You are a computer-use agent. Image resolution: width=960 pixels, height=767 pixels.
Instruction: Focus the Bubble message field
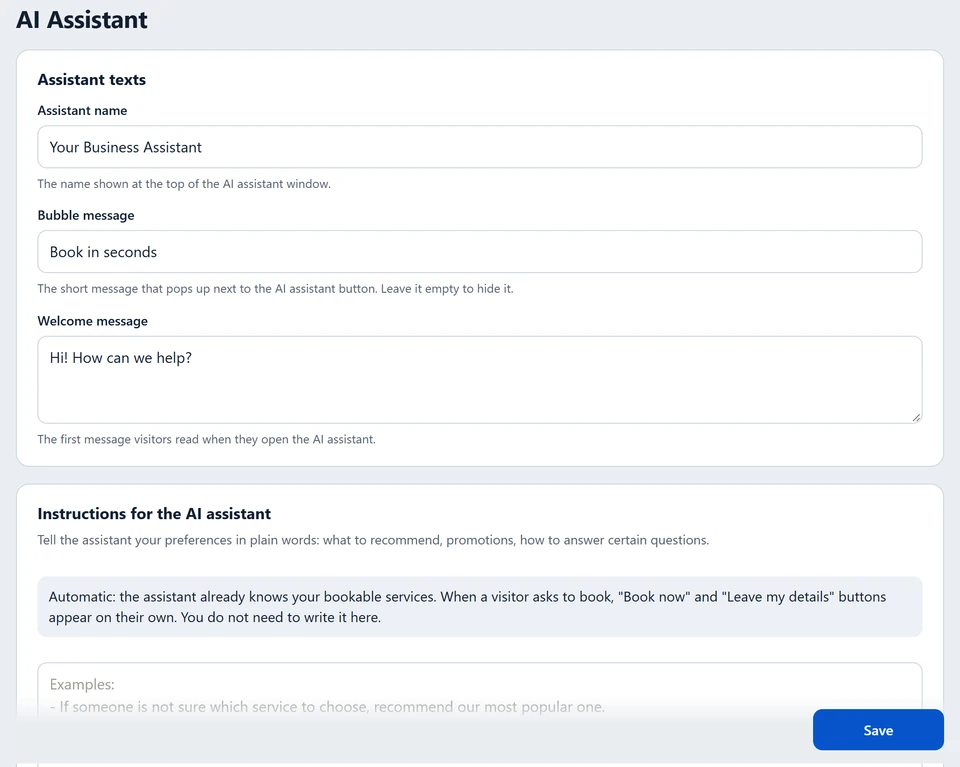[x=479, y=252]
